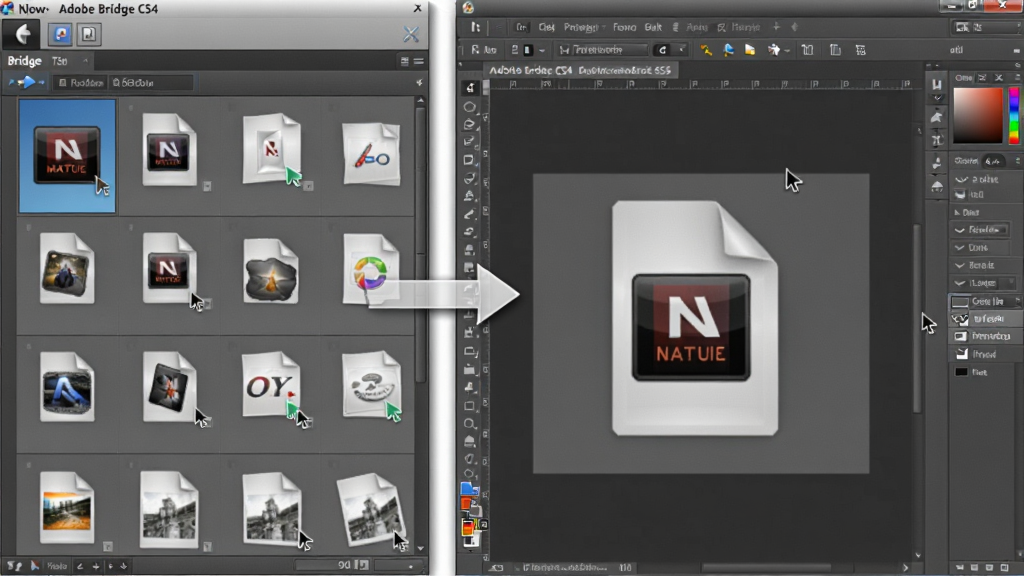Click the Photoshop application icon in title bar
1024x576 pixels.
point(468,8)
